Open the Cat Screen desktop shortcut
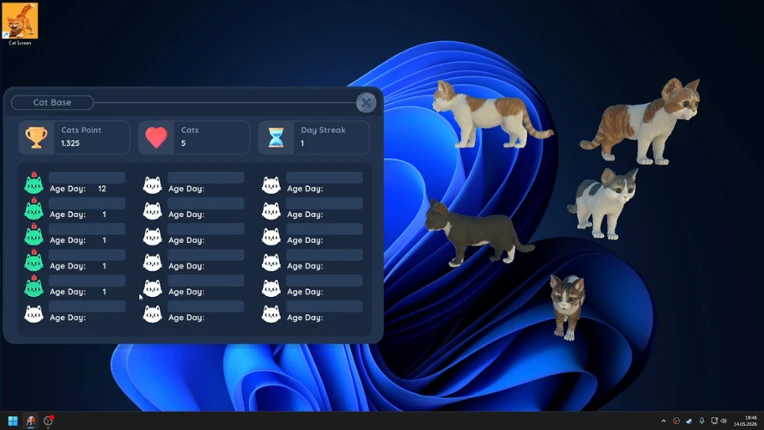The image size is (764, 430). [19, 23]
